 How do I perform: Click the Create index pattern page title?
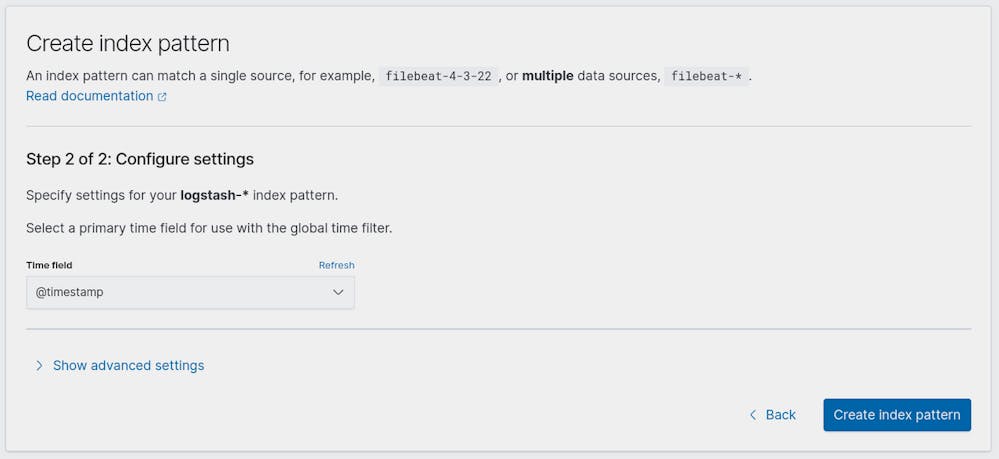pos(128,43)
